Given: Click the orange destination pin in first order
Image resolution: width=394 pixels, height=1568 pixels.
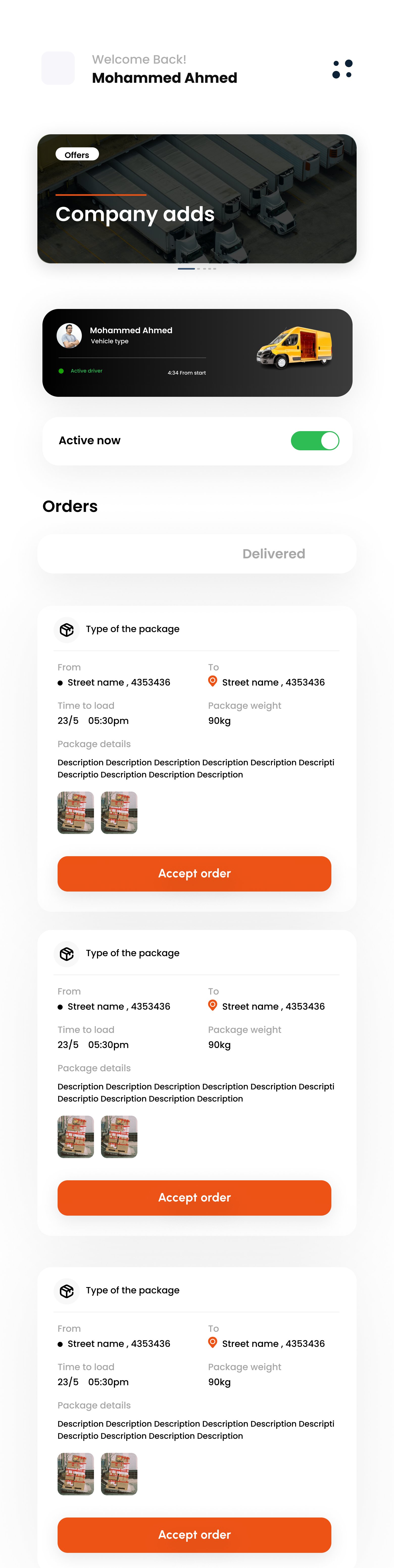Looking at the screenshot, I should (212, 681).
